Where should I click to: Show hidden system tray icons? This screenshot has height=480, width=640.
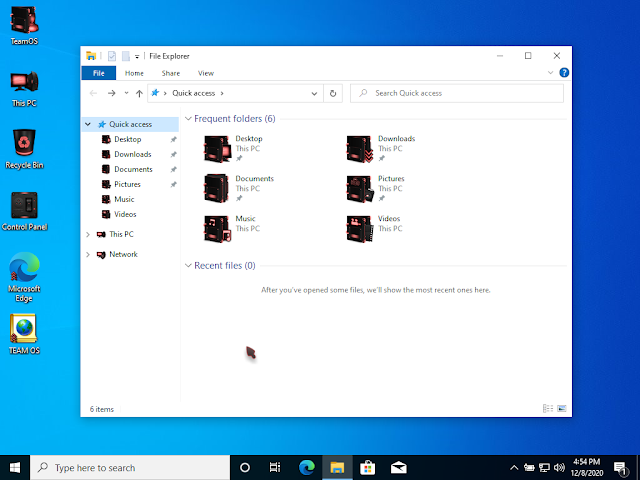point(514,467)
